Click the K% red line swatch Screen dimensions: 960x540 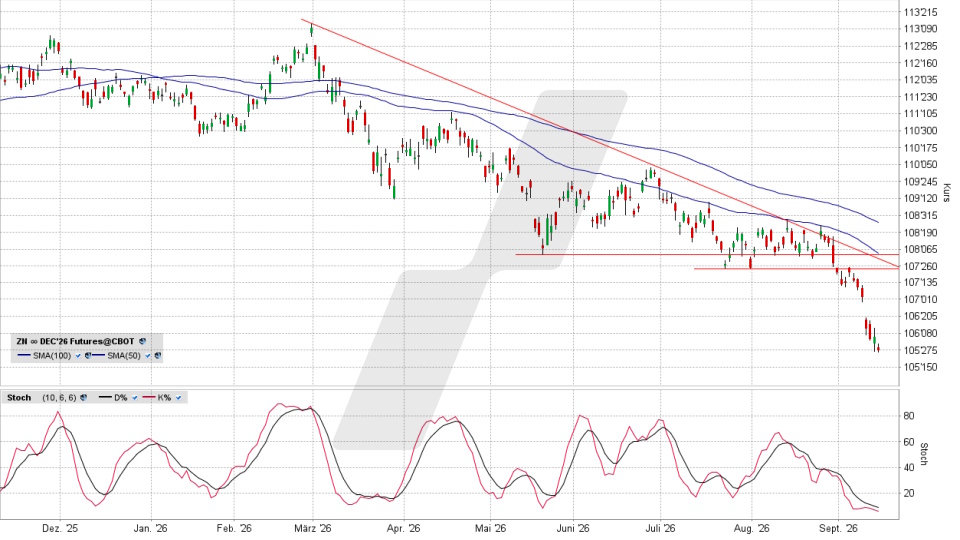coord(149,397)
